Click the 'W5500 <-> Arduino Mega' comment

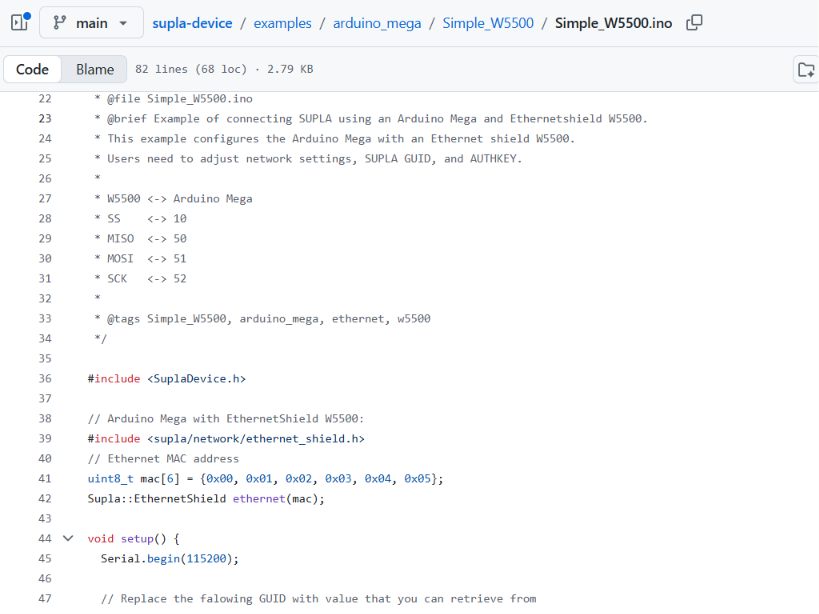(180, 198)
